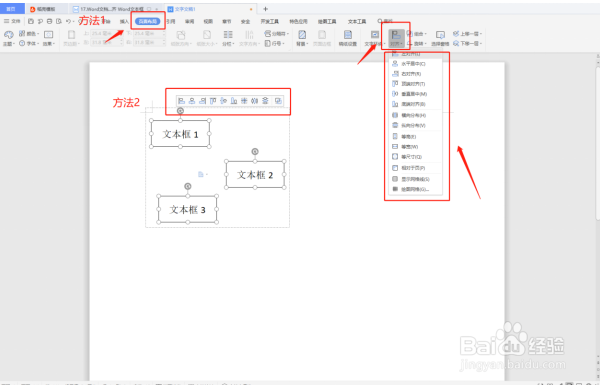Open the 效果 effects dropdown
The image size is (600, 386).
[49, 38]
